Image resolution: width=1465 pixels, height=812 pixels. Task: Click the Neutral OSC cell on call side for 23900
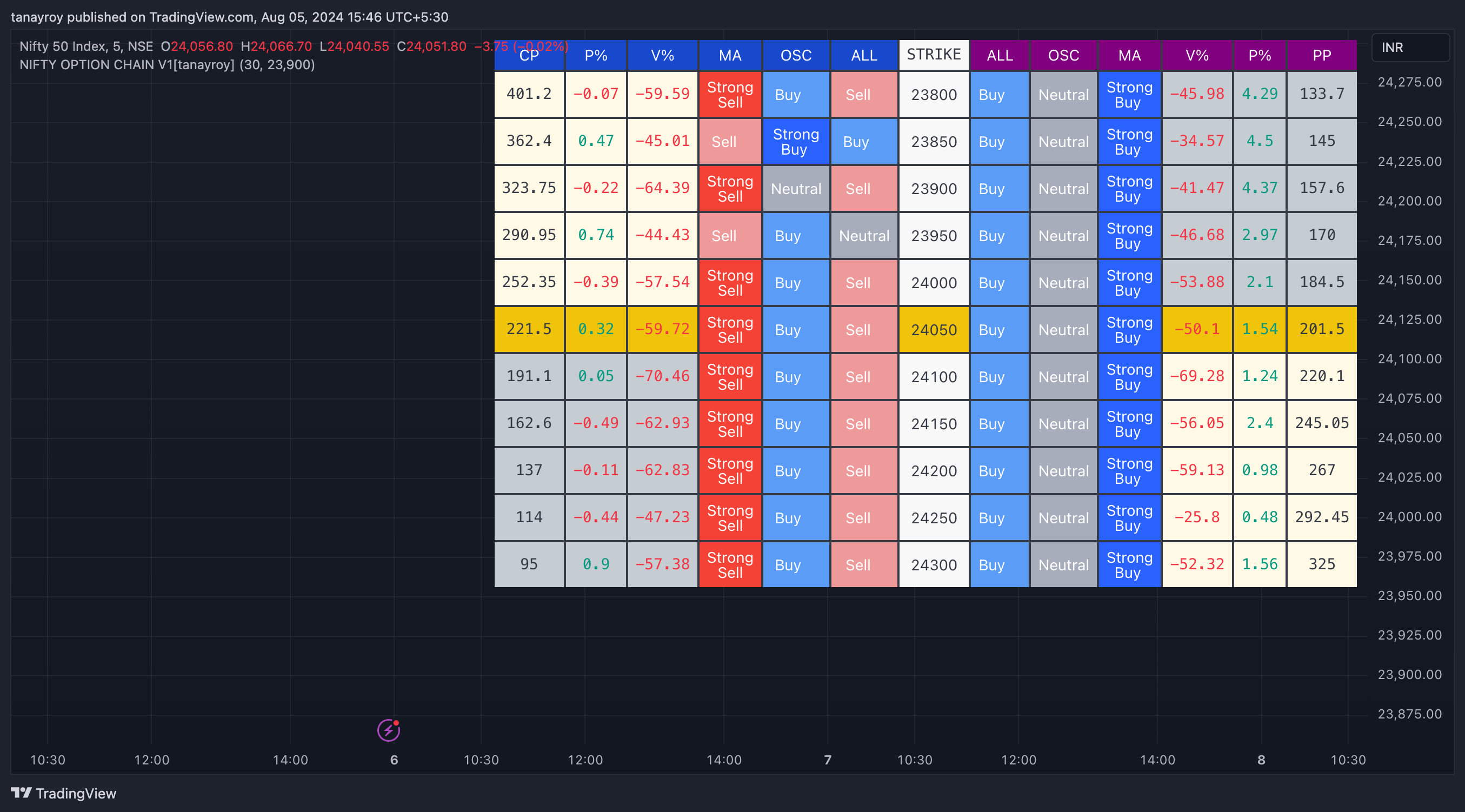(x=796, y=189)
